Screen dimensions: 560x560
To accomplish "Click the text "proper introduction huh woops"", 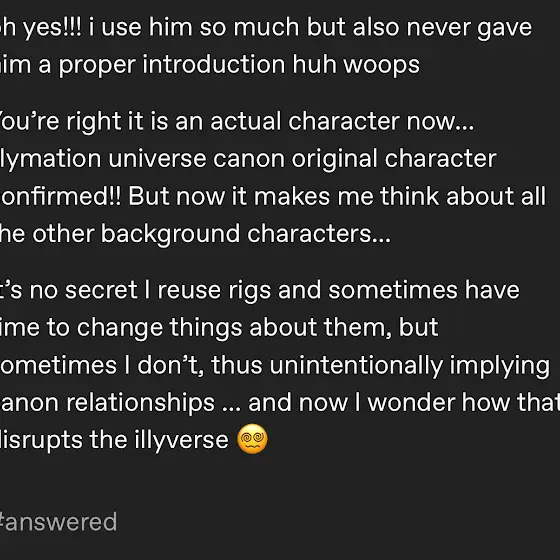I will coord(239,65).
